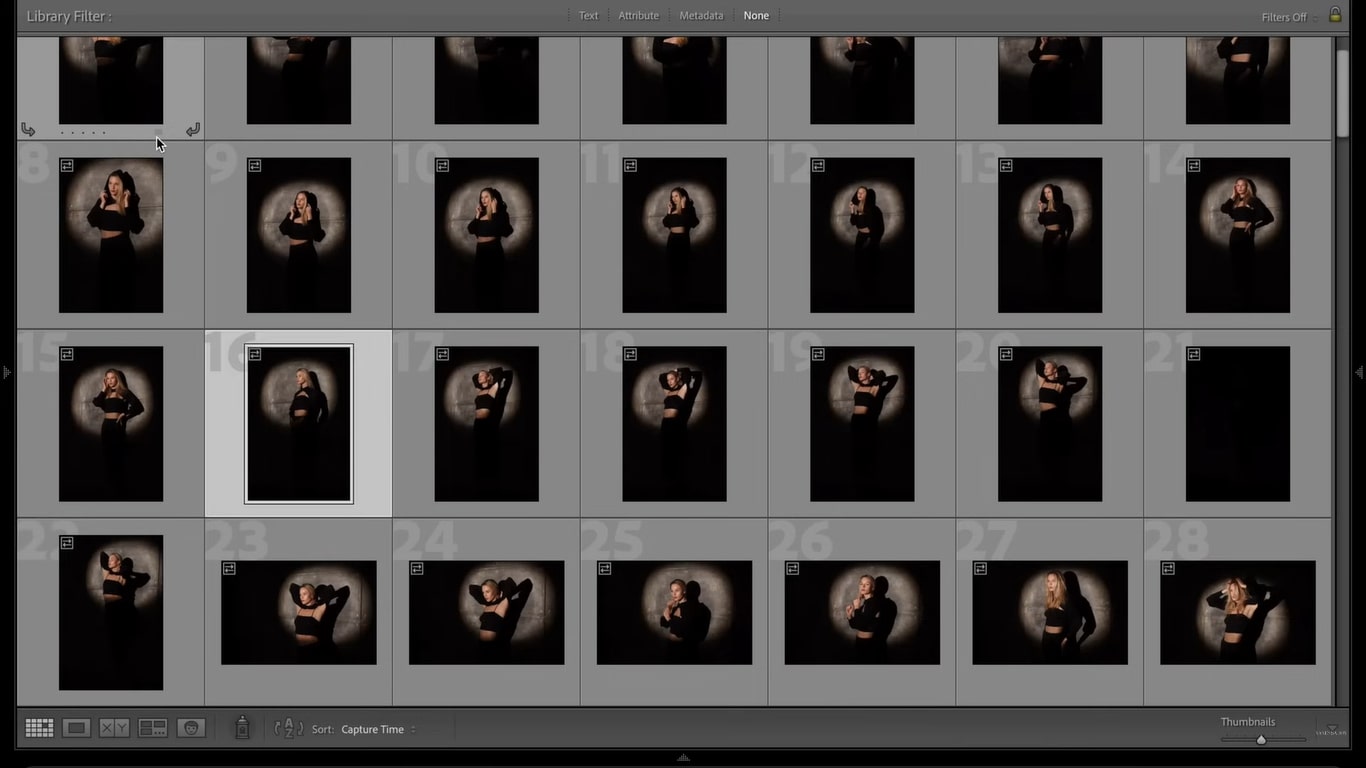Image resolution: width=1366 pixels, height=768 pixels.
Task: Open Compare view with XY icon
Action: pyautogui.click(x=114, y=728)
